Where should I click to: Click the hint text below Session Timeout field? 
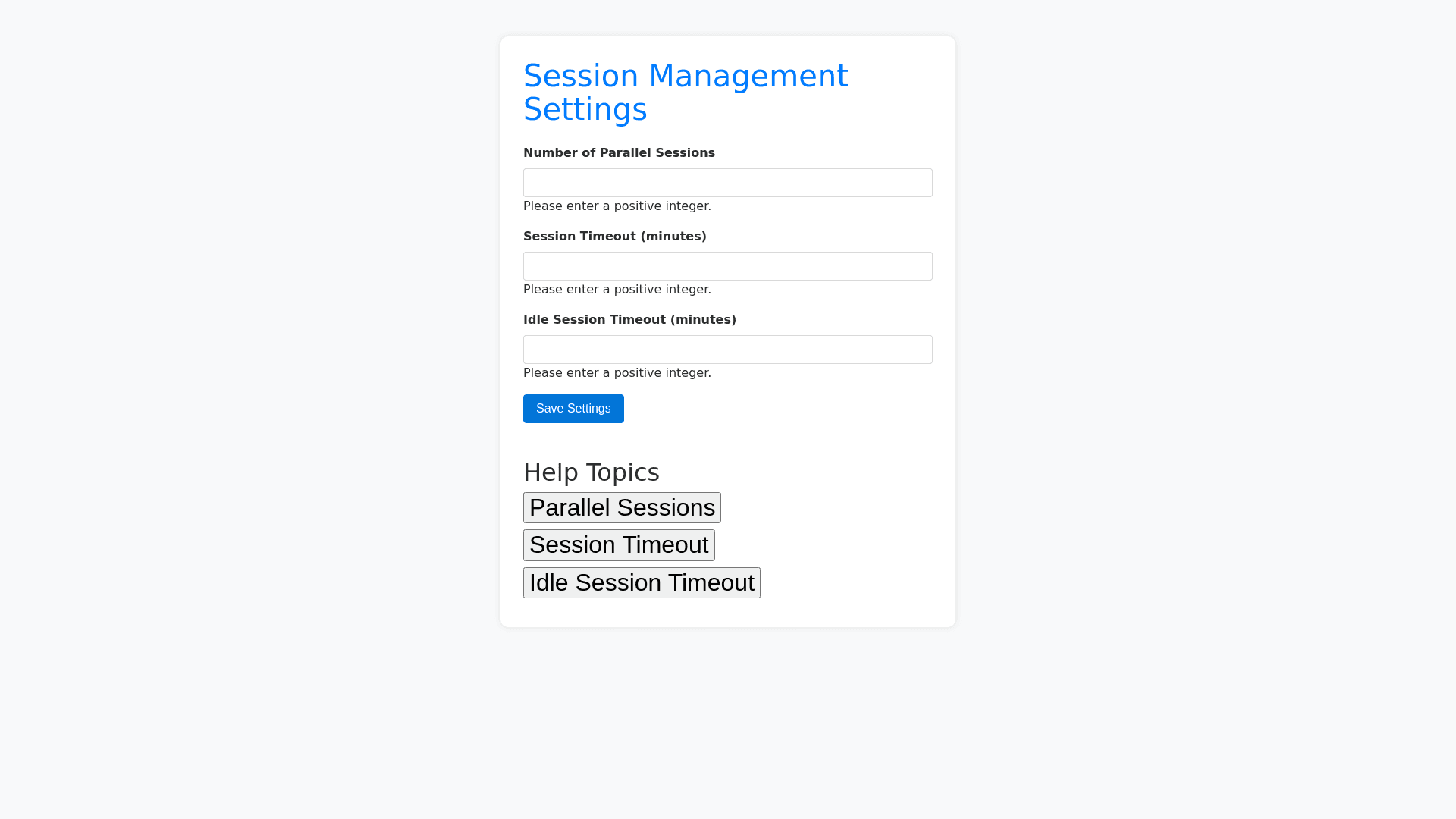[x=617, y=290]
